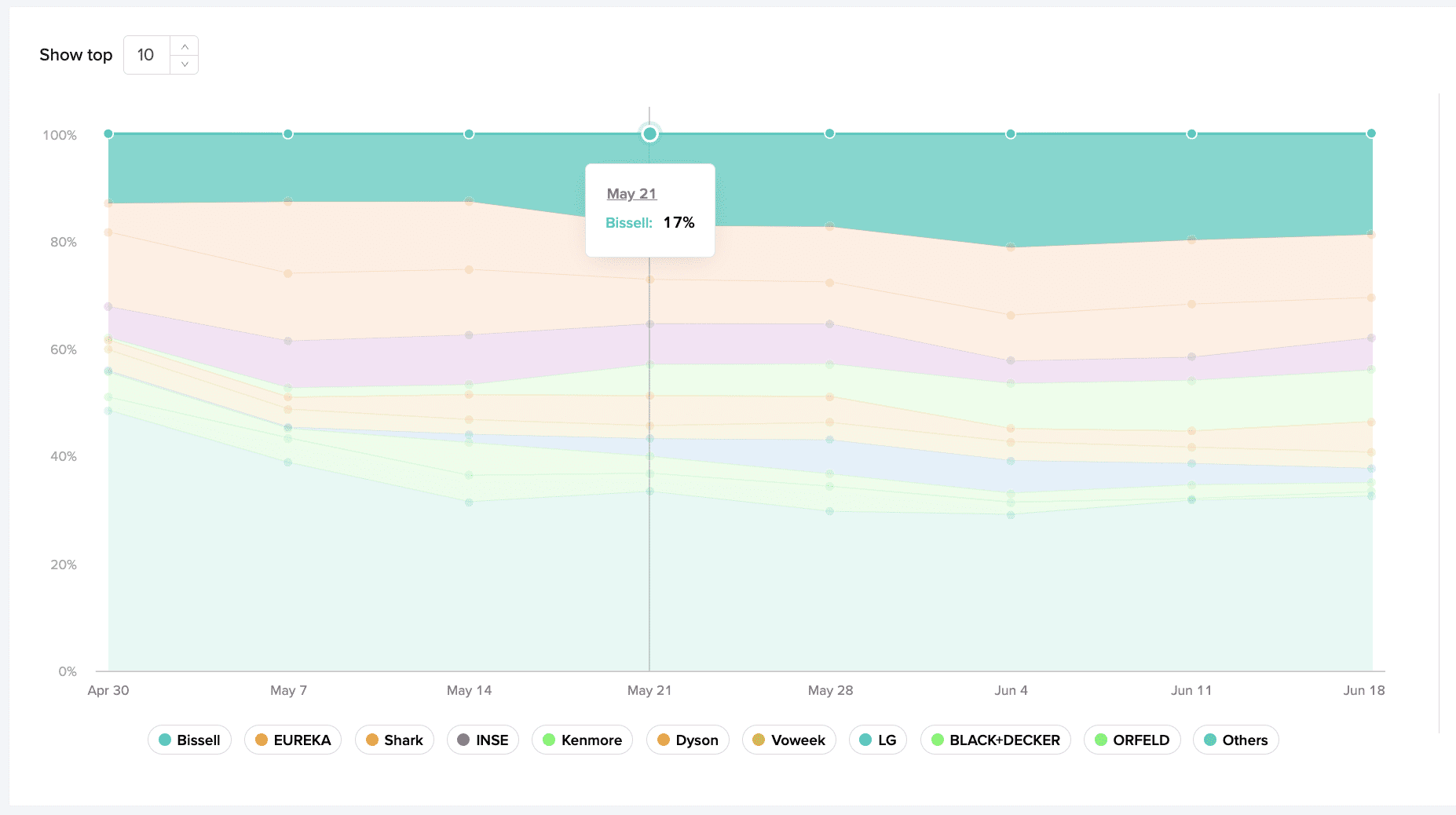Screen dimensions: 1456x815
Task: Click the EUREKA legend color dot
Action: 260,740
